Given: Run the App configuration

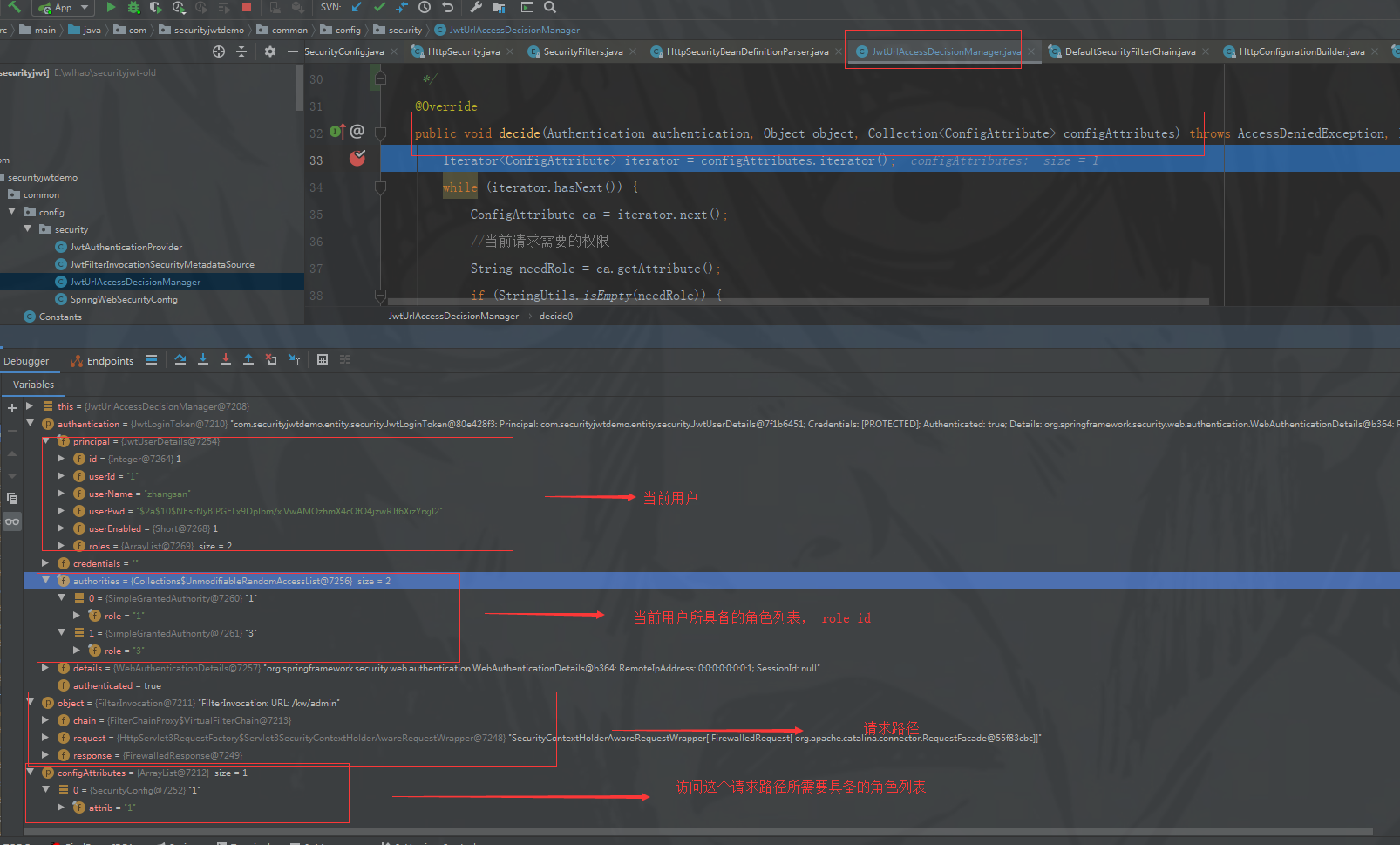Looking at the screenshot, I should 111,8.
